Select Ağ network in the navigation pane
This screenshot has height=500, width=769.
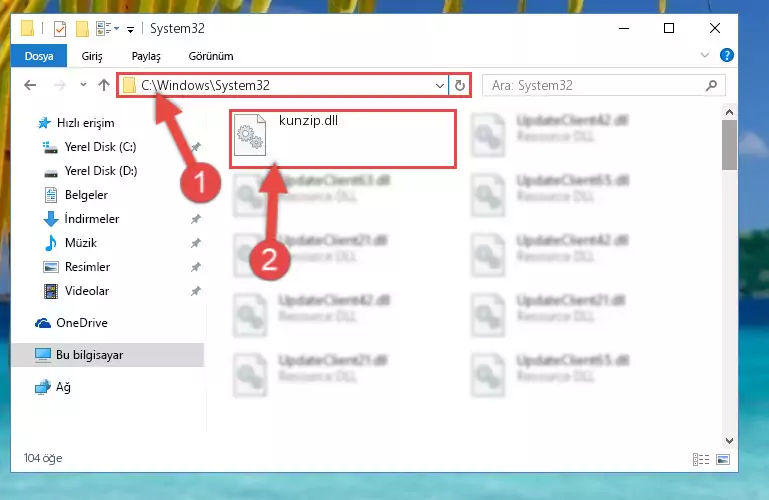[x=52, y=387]
